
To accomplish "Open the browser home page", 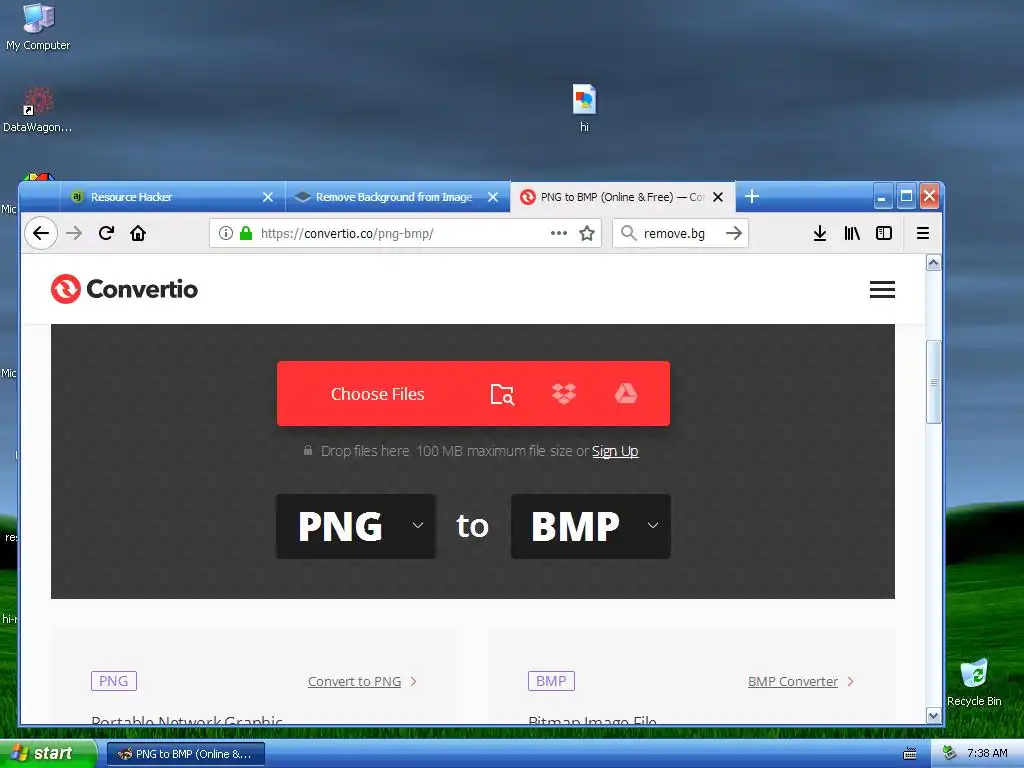I will (x=138, y=233).
